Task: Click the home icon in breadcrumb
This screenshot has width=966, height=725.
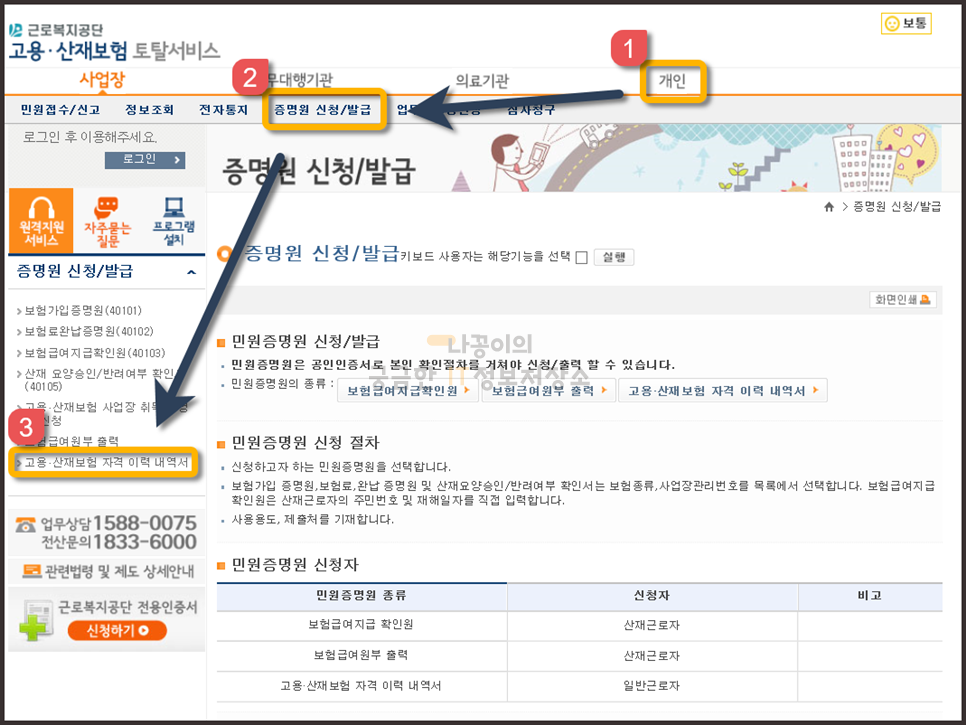Action: point(829,207)
